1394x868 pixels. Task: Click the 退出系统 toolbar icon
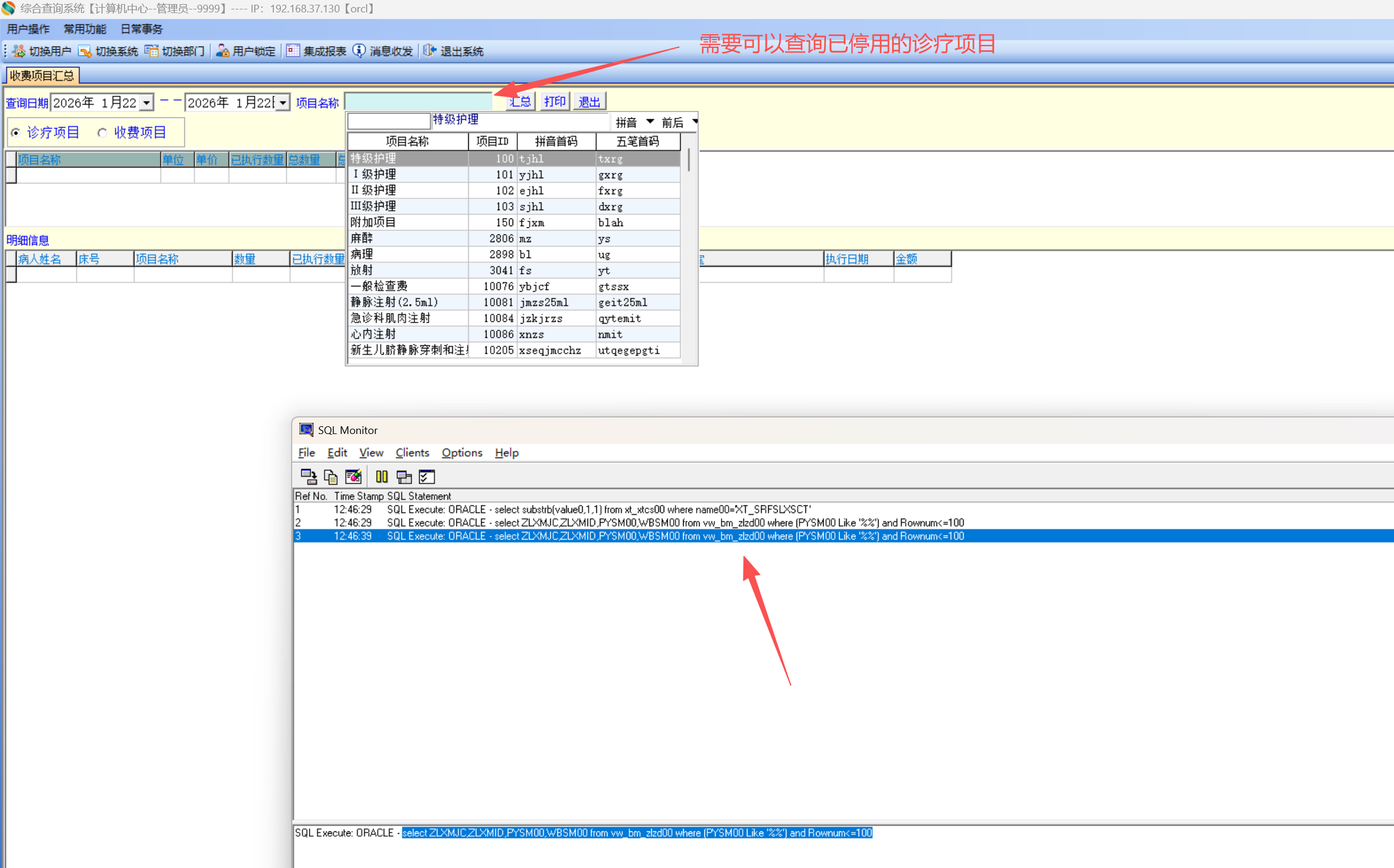coord(430,51)
